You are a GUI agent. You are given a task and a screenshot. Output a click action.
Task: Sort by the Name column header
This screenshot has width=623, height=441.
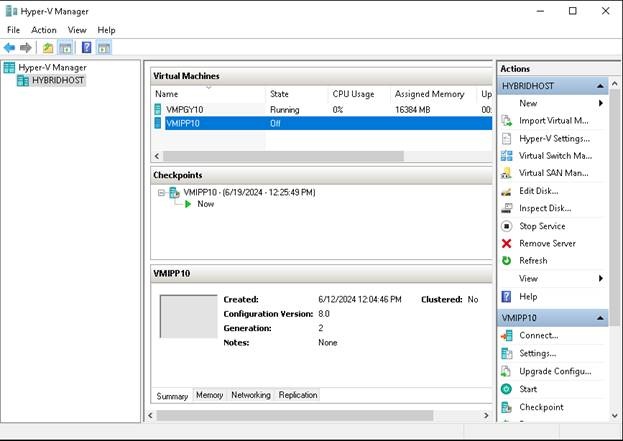pyautogui.click(x=208, y=94)
